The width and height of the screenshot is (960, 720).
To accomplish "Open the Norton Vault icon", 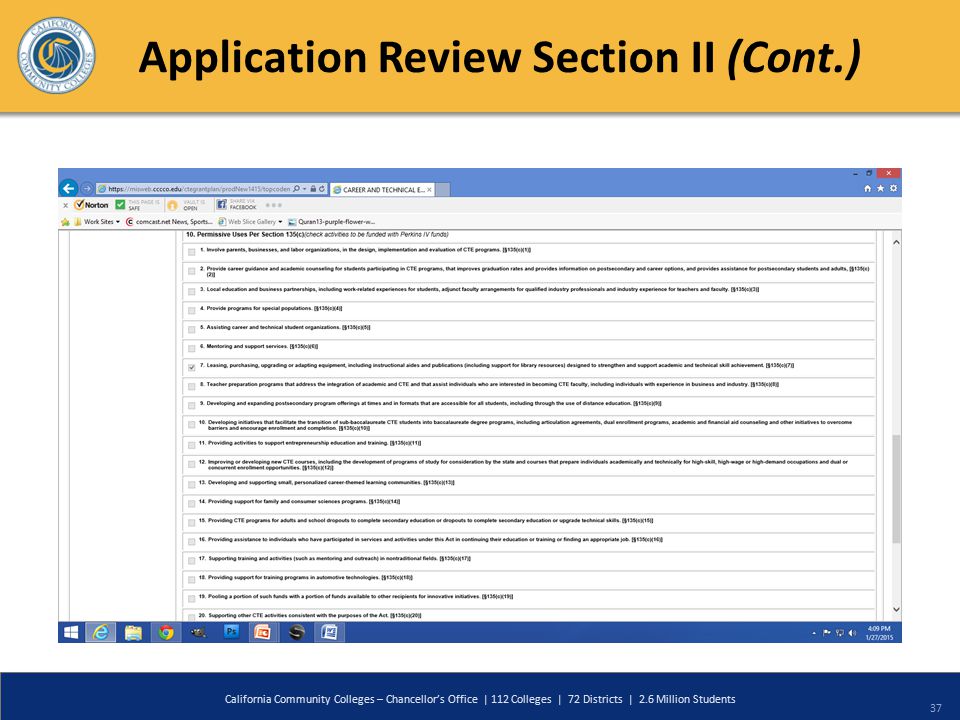I will [173, 205].
